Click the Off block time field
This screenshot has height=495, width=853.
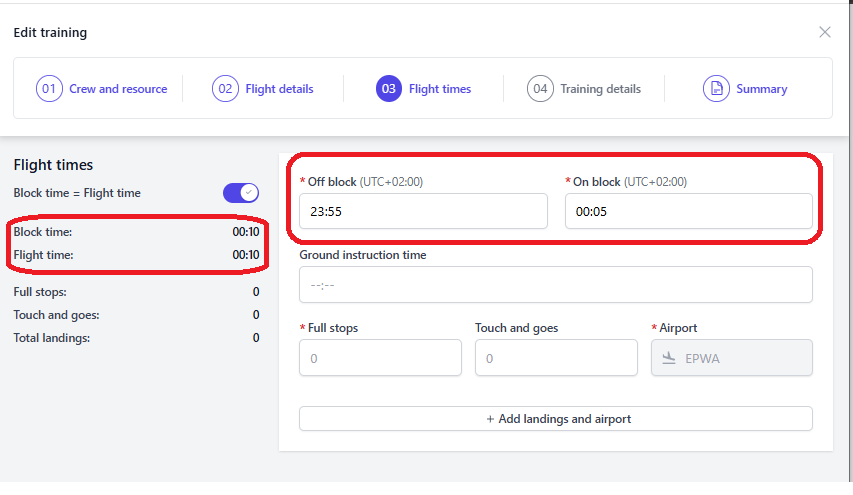pyautogui.click(x=423, y=211)
